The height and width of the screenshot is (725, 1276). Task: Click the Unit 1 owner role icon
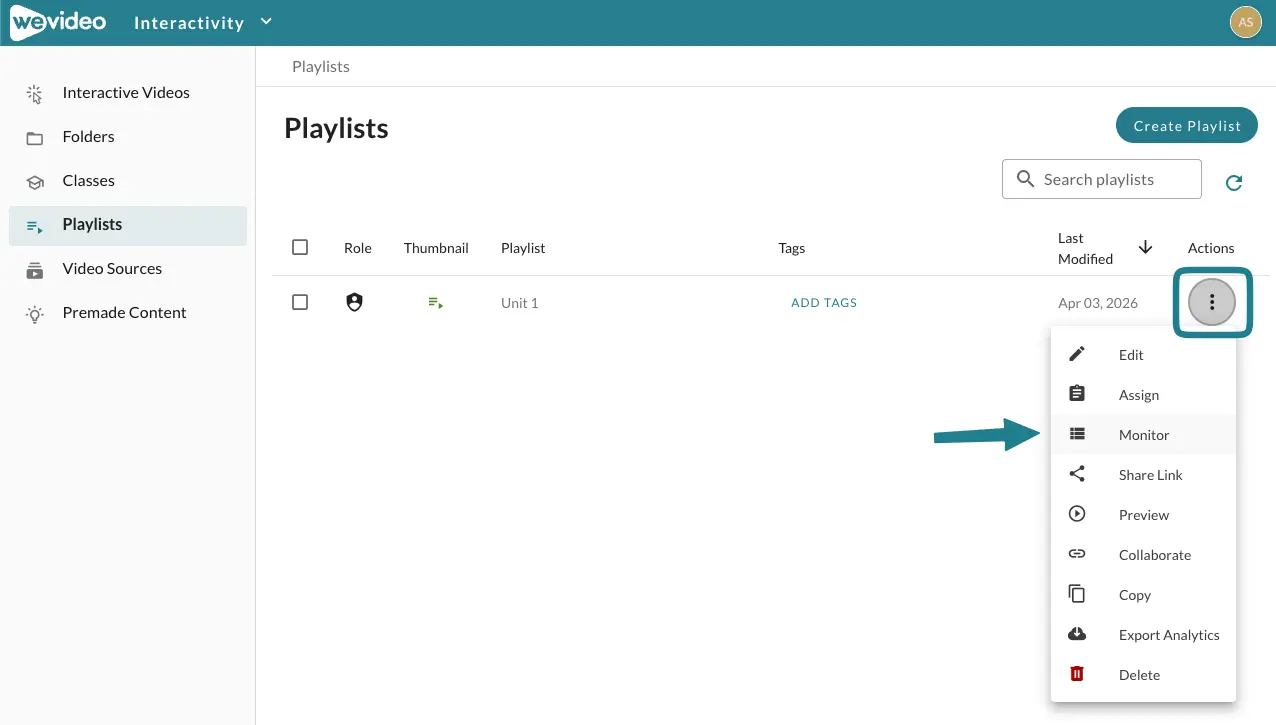click(354, 302)
